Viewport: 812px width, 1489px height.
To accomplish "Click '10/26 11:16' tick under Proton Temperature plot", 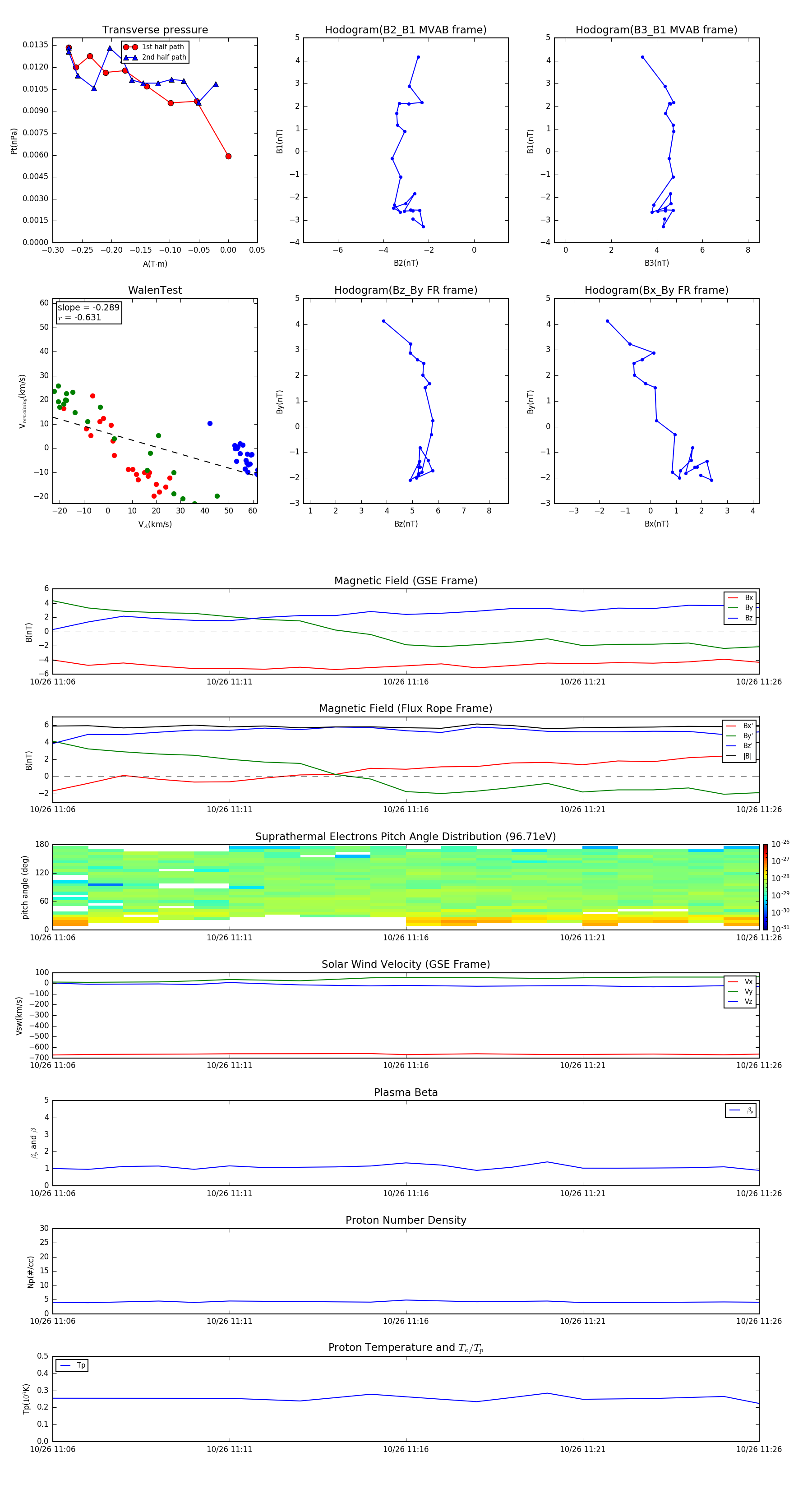I will tap(406, 1449).
